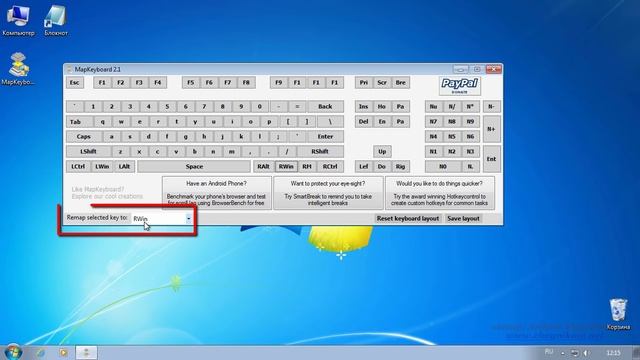640x360 pixels.
Task: Select the MapKeyboard desktop icon
Action: click(18, 69)
